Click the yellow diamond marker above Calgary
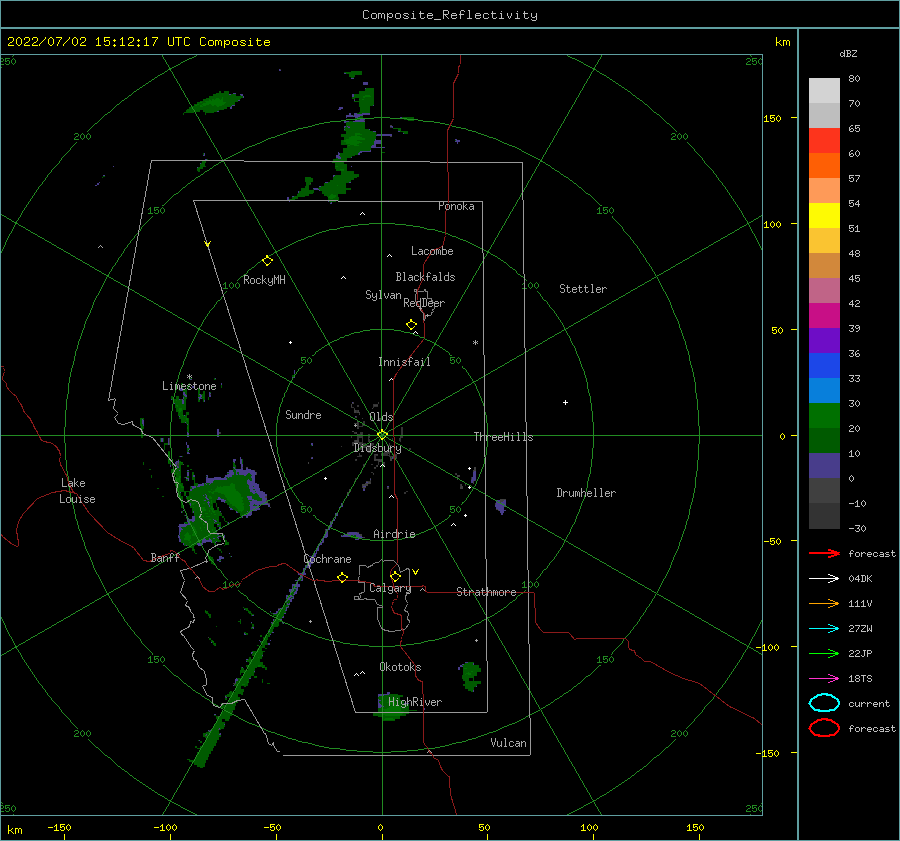Screen dimensions: 900x841 pyautogui.click(x=395, y=576)
